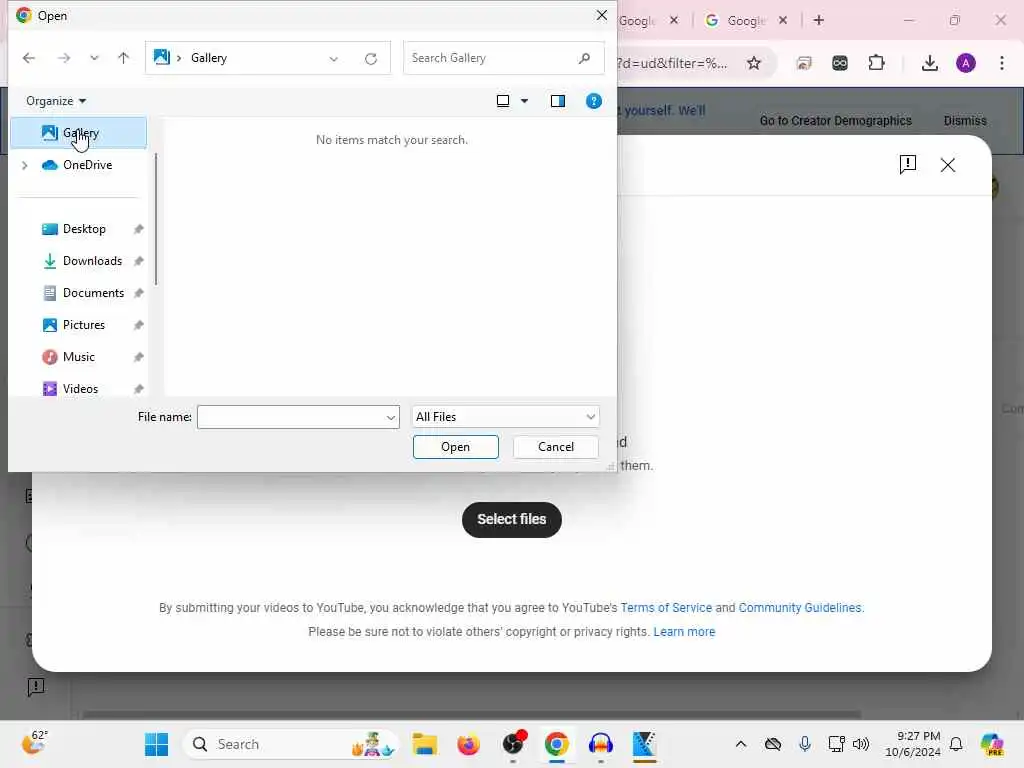Screen dimensions: 1024x768
Task: Open the Documents folder
Action: coord(93,293)
